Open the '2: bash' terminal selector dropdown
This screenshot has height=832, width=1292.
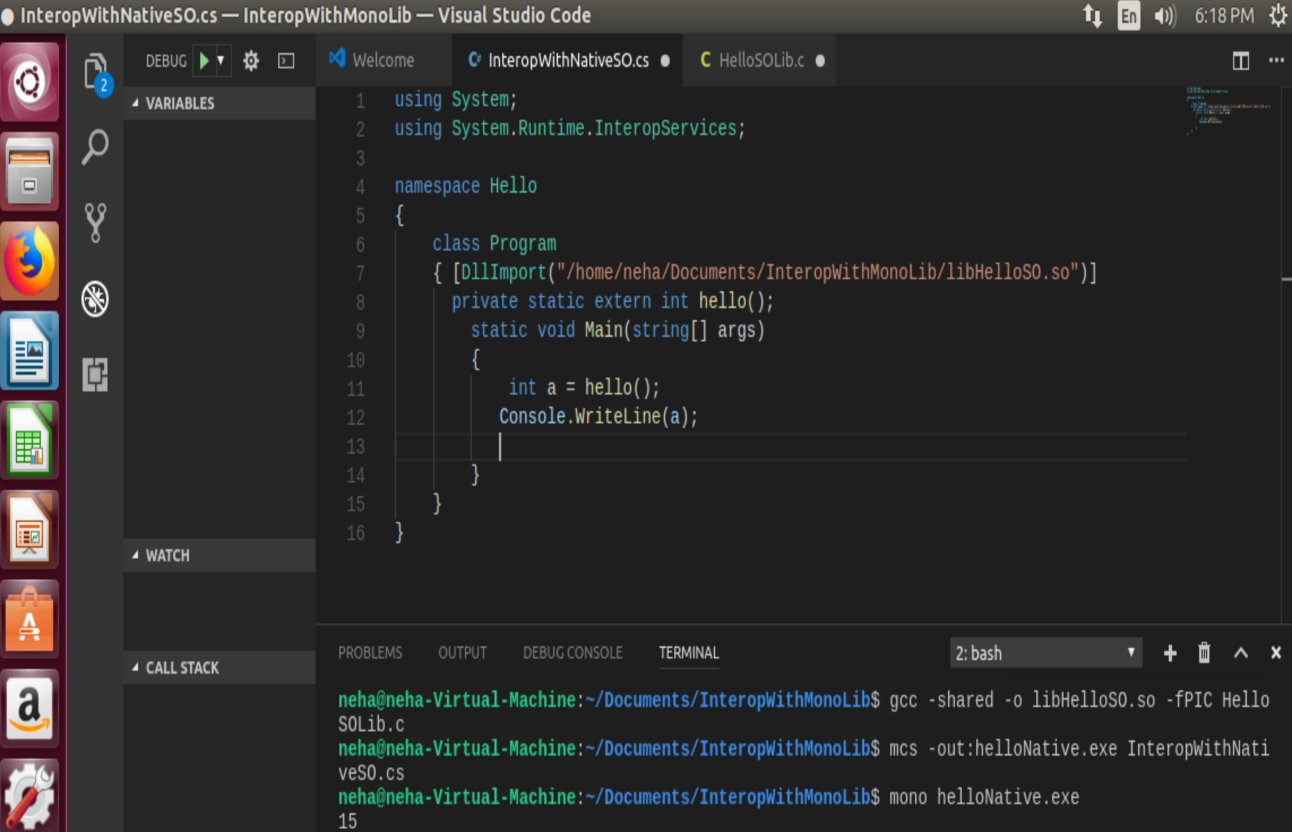(1045, 653)
